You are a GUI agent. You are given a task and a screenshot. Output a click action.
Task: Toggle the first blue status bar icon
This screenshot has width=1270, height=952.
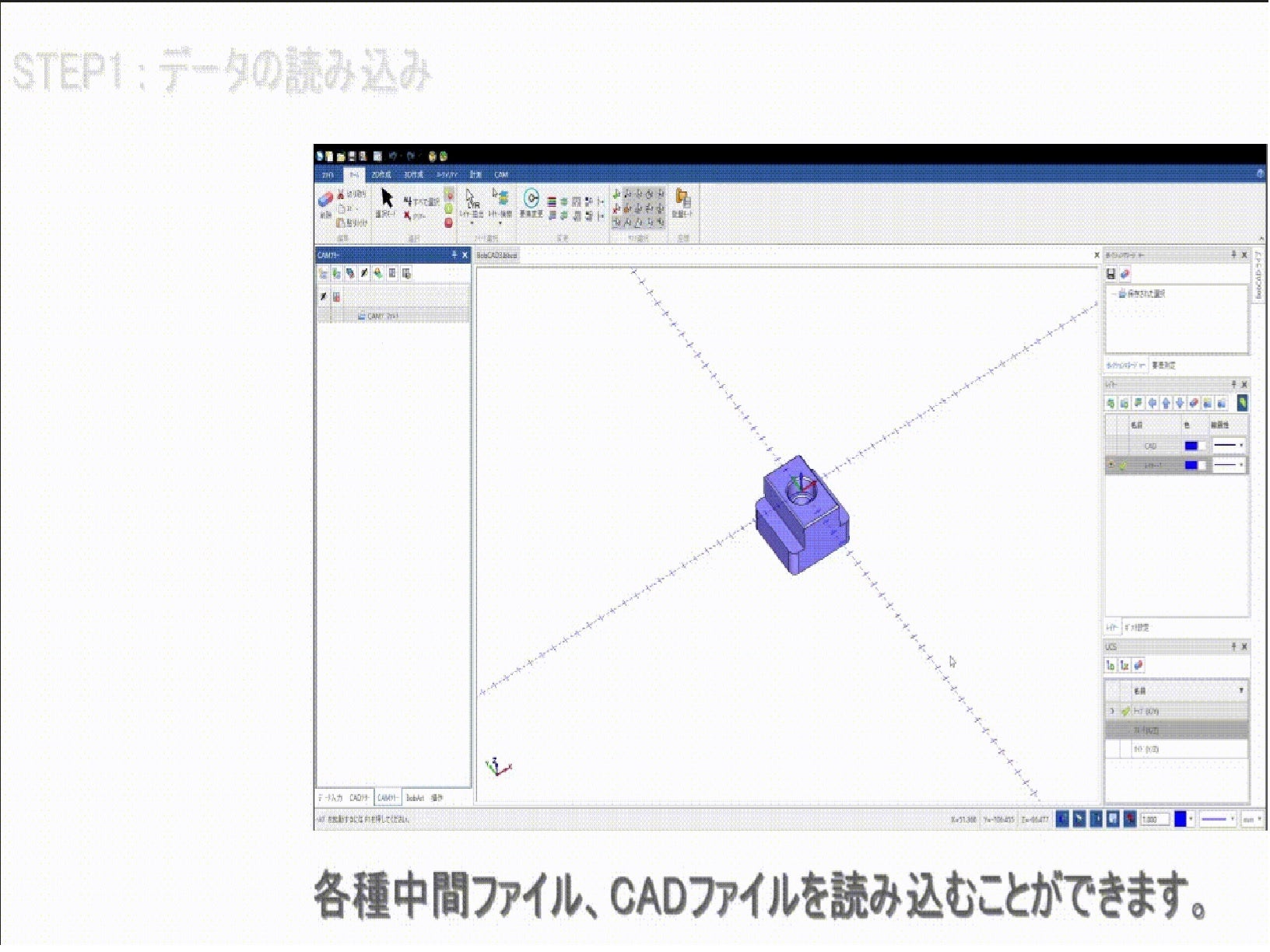pyautogui.click(x=1062, y=819)
